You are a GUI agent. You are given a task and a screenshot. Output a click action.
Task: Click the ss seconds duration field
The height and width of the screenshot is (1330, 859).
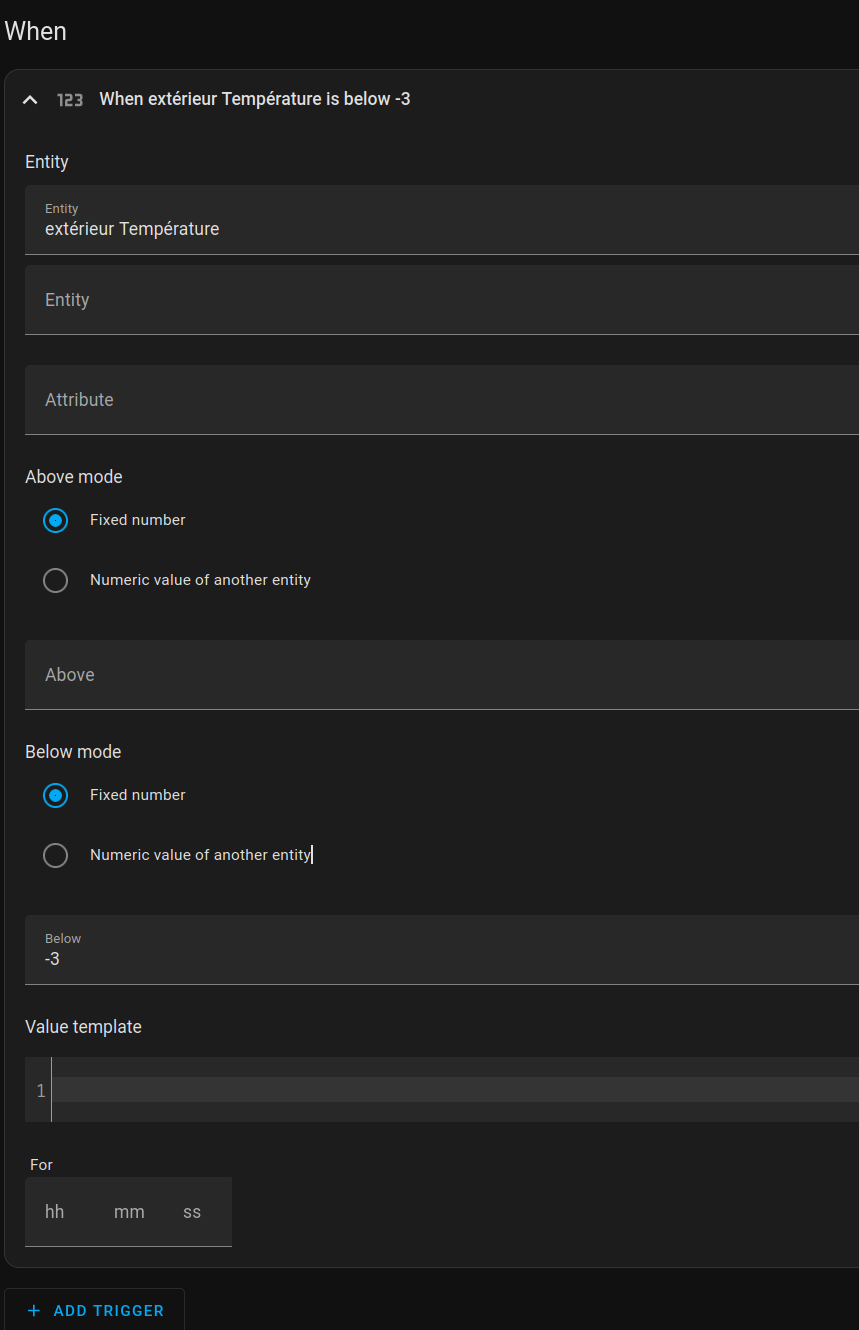[x=192, y=1212]
